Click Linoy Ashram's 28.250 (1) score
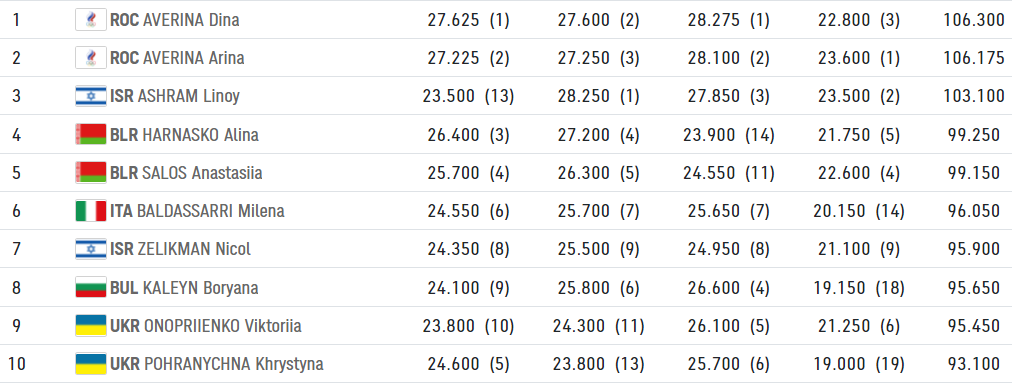Image resolution: width=1012 pixels, height=383 pixels. [x=598, y=96]
